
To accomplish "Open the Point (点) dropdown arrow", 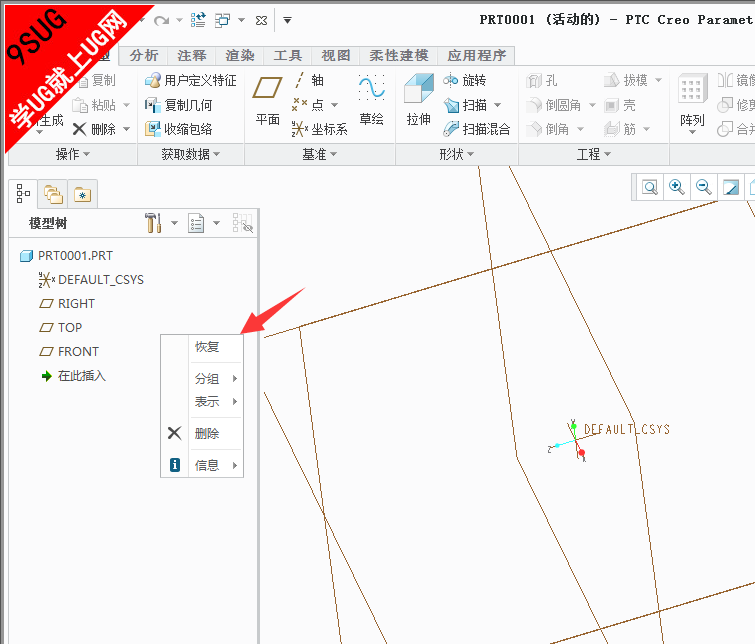I will (335, 105).
